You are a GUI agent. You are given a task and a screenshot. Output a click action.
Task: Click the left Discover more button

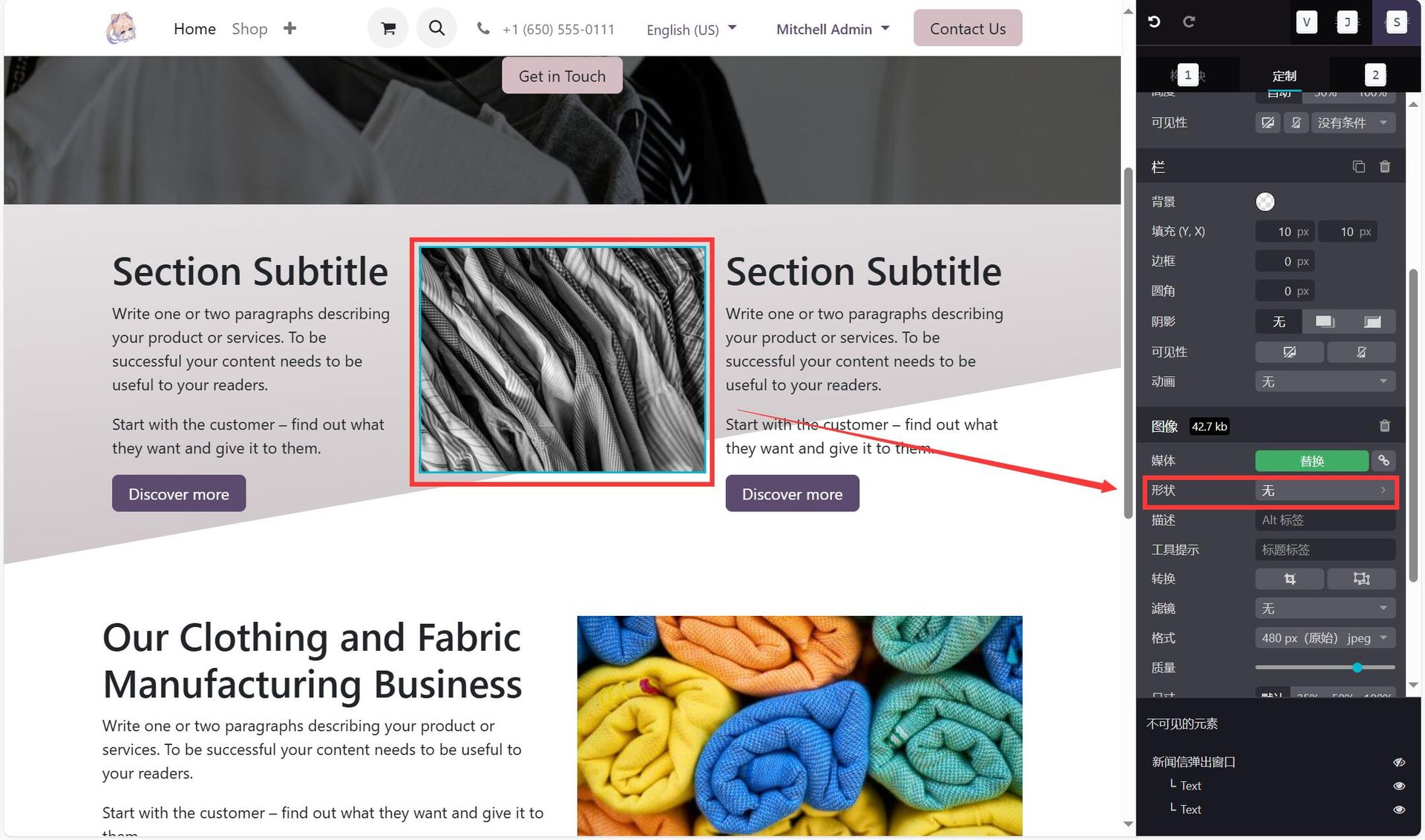coord(179,493)
